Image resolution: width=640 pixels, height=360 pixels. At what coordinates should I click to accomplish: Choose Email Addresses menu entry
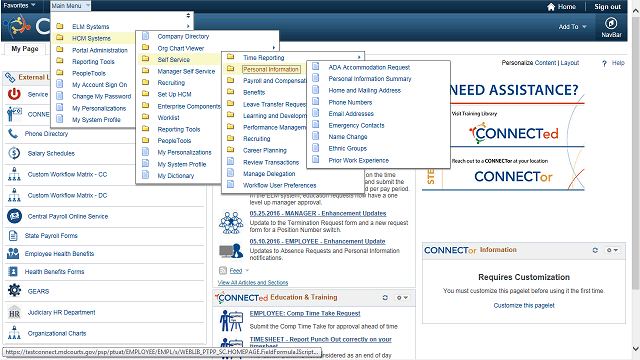point(351,114)
